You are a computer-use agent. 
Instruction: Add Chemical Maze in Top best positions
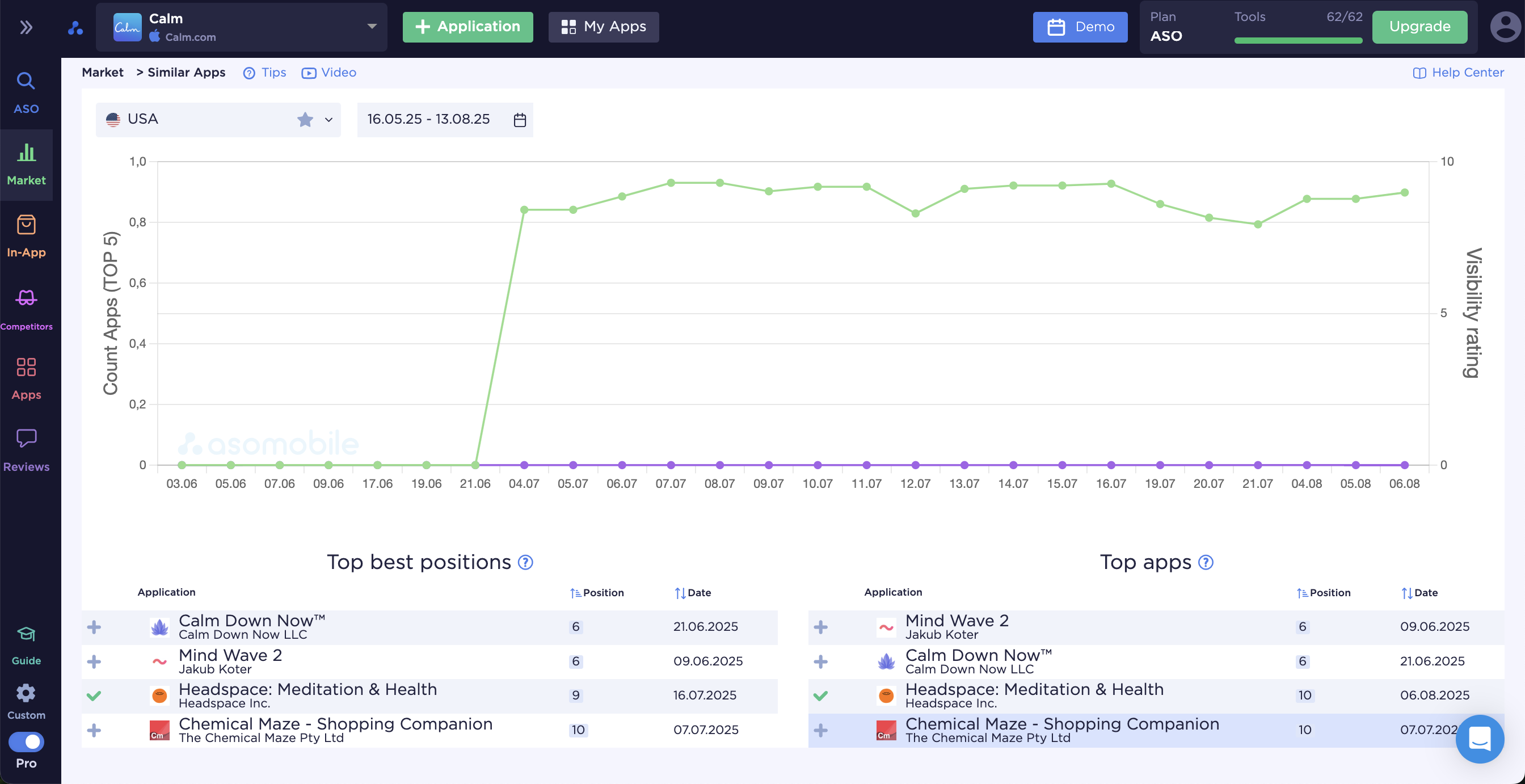tap(94, 730)
